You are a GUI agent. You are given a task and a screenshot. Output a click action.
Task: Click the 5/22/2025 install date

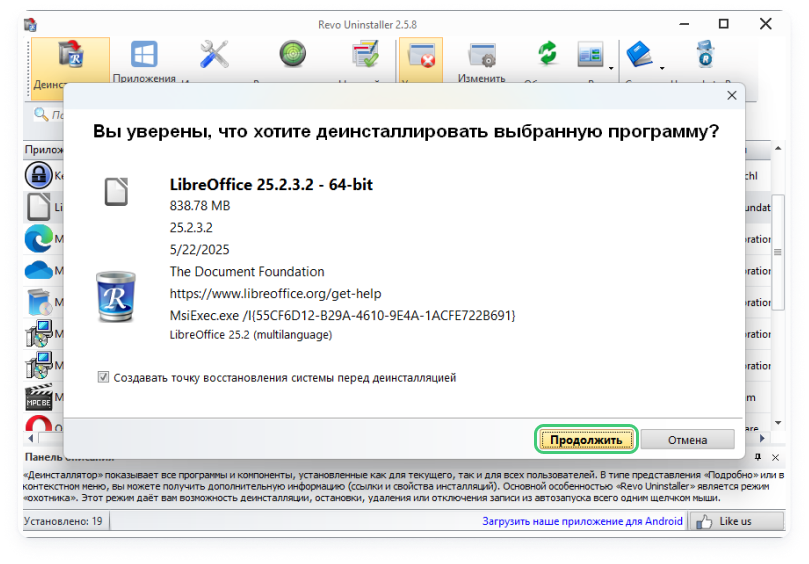click(199, 249)
